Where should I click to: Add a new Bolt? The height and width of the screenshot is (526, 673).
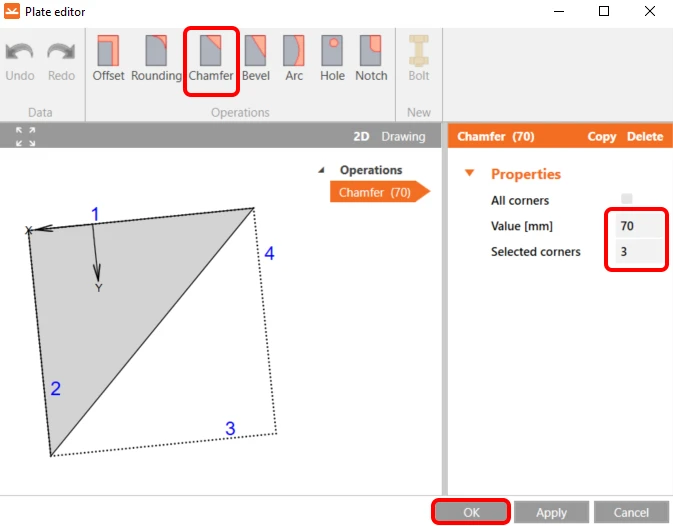418,58
